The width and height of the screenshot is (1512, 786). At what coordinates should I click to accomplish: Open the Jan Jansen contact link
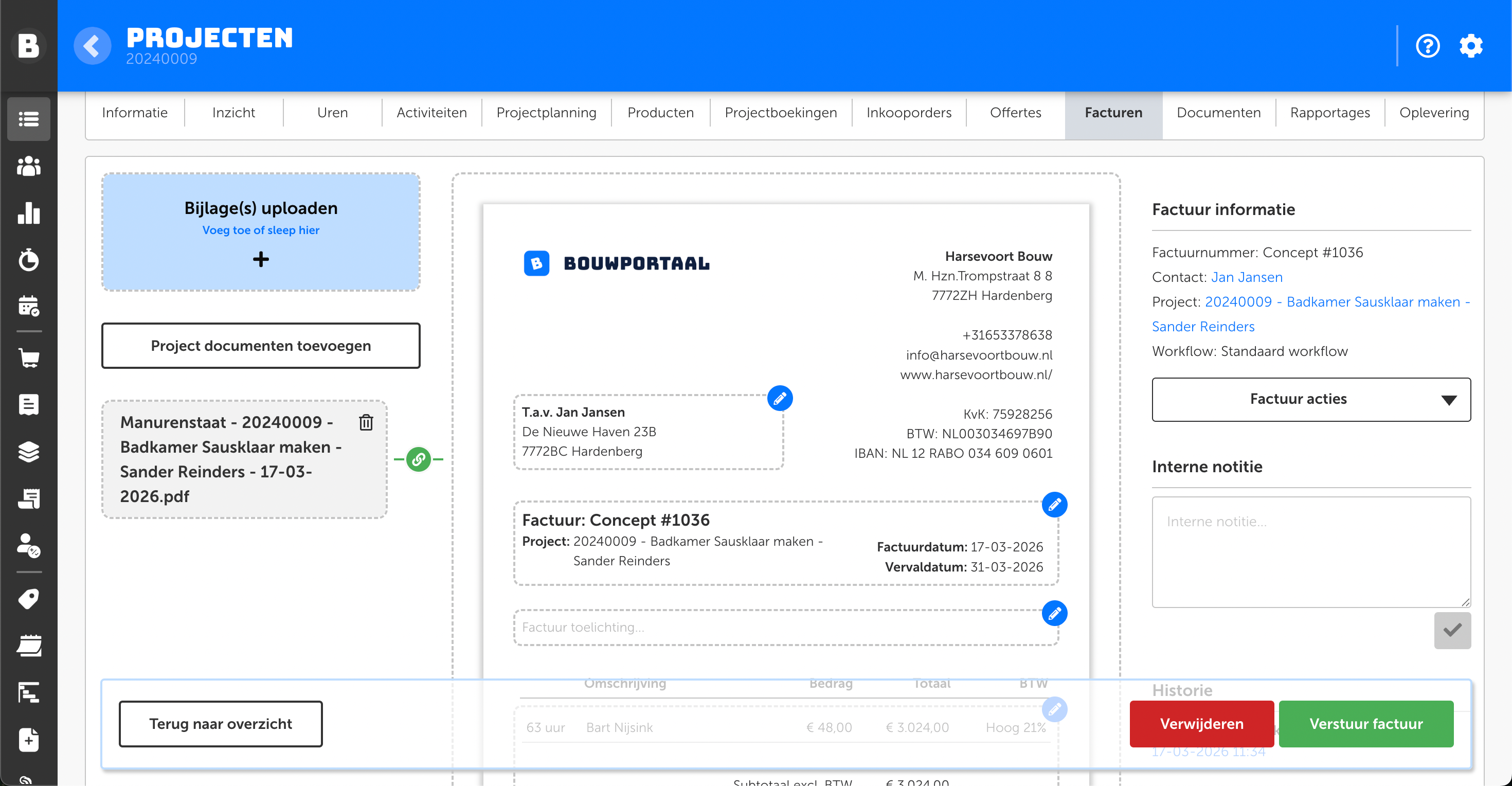(x=1247, y=277)
